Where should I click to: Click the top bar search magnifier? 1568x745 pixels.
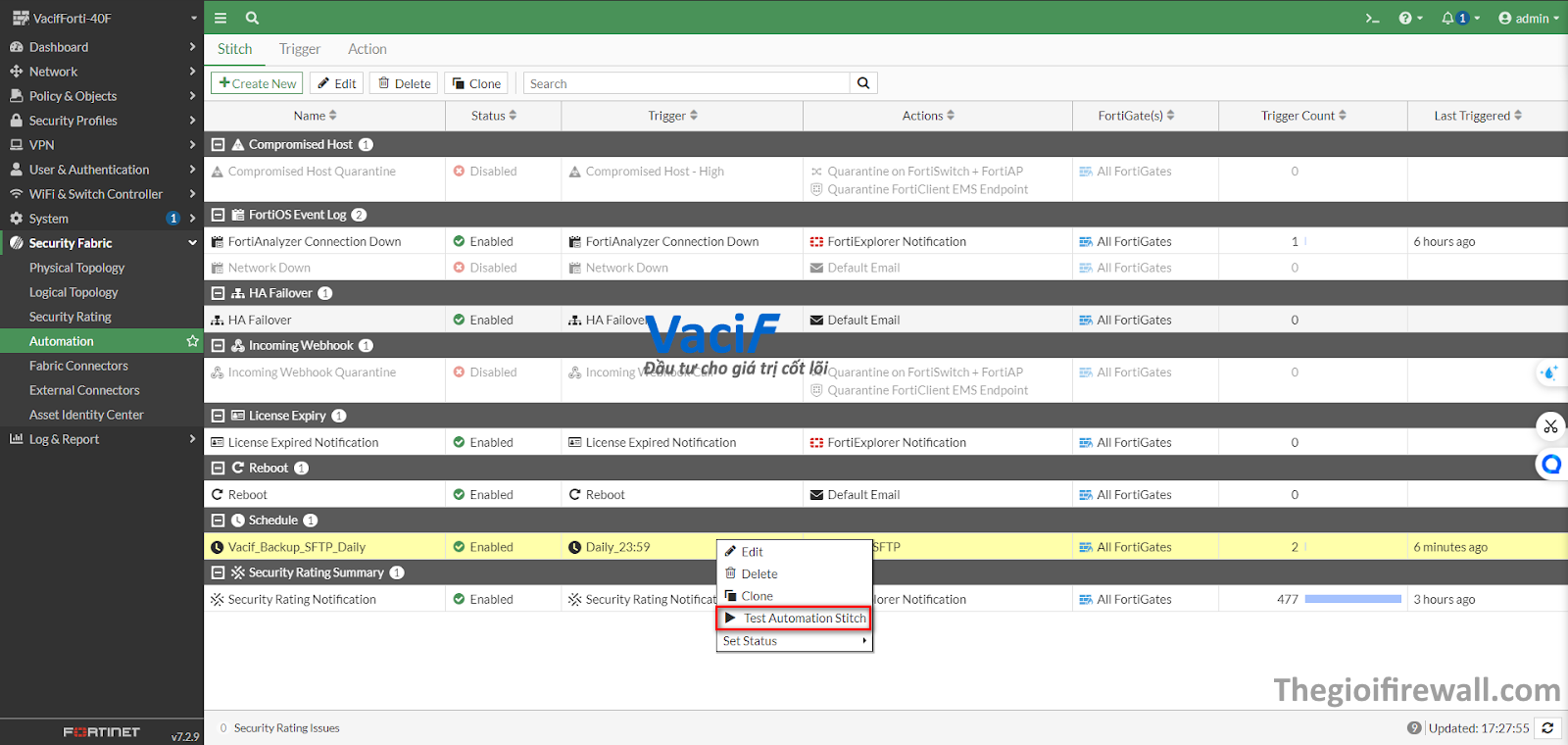point(252,18)
